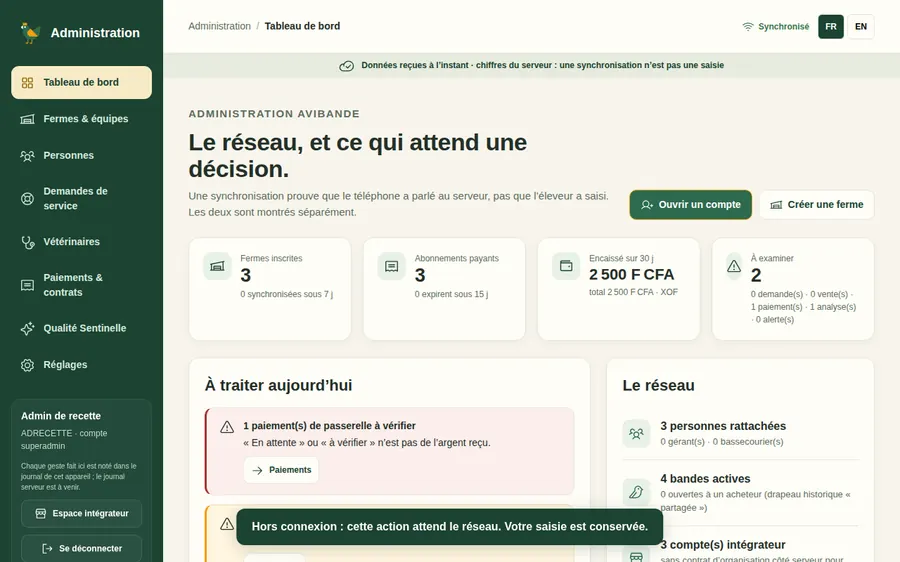This screenshot has width=900, height=562.
Task: Click 0 synchronisées sous 7 j text
Action: point(286,294)
